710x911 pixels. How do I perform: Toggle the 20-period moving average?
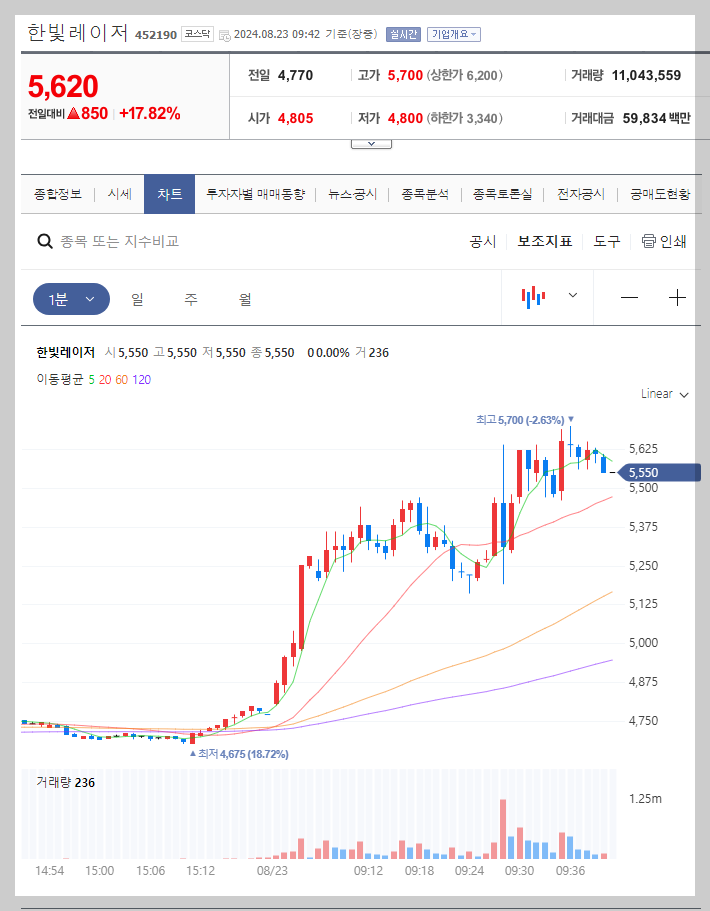108,380
